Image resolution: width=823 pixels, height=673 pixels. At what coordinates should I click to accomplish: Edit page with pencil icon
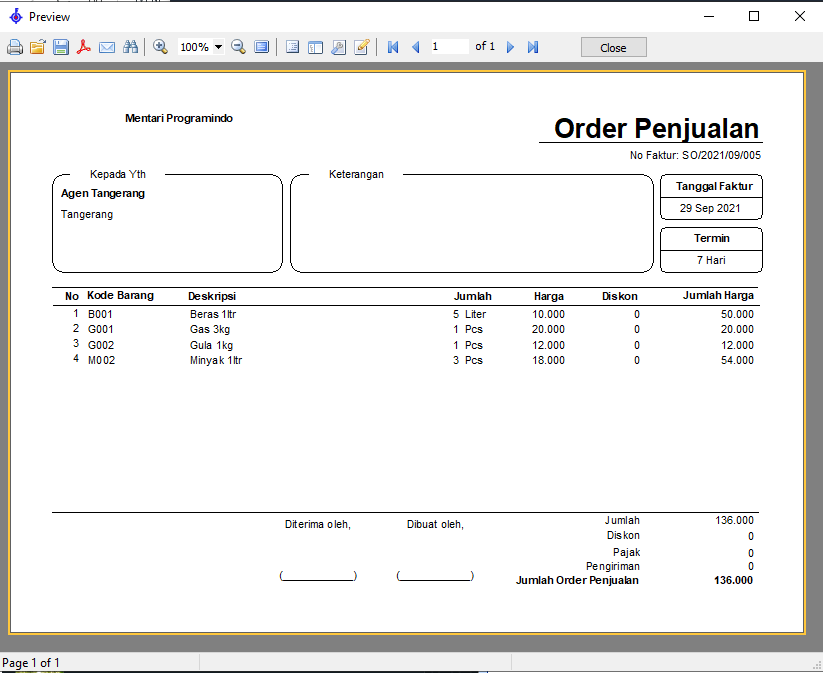click(362, 47)
